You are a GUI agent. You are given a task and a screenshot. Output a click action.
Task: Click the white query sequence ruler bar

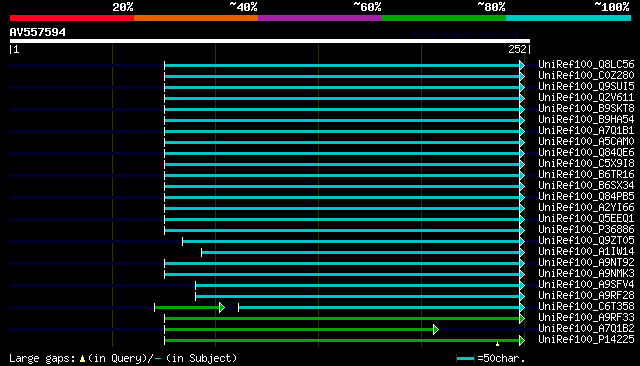(270, 41)
